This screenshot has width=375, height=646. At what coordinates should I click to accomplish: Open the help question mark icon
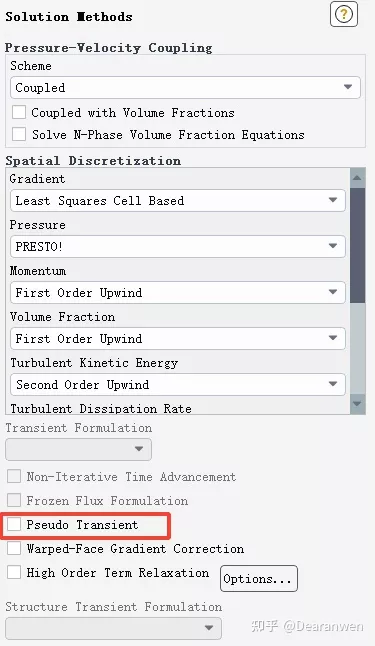tap(344, 14)
